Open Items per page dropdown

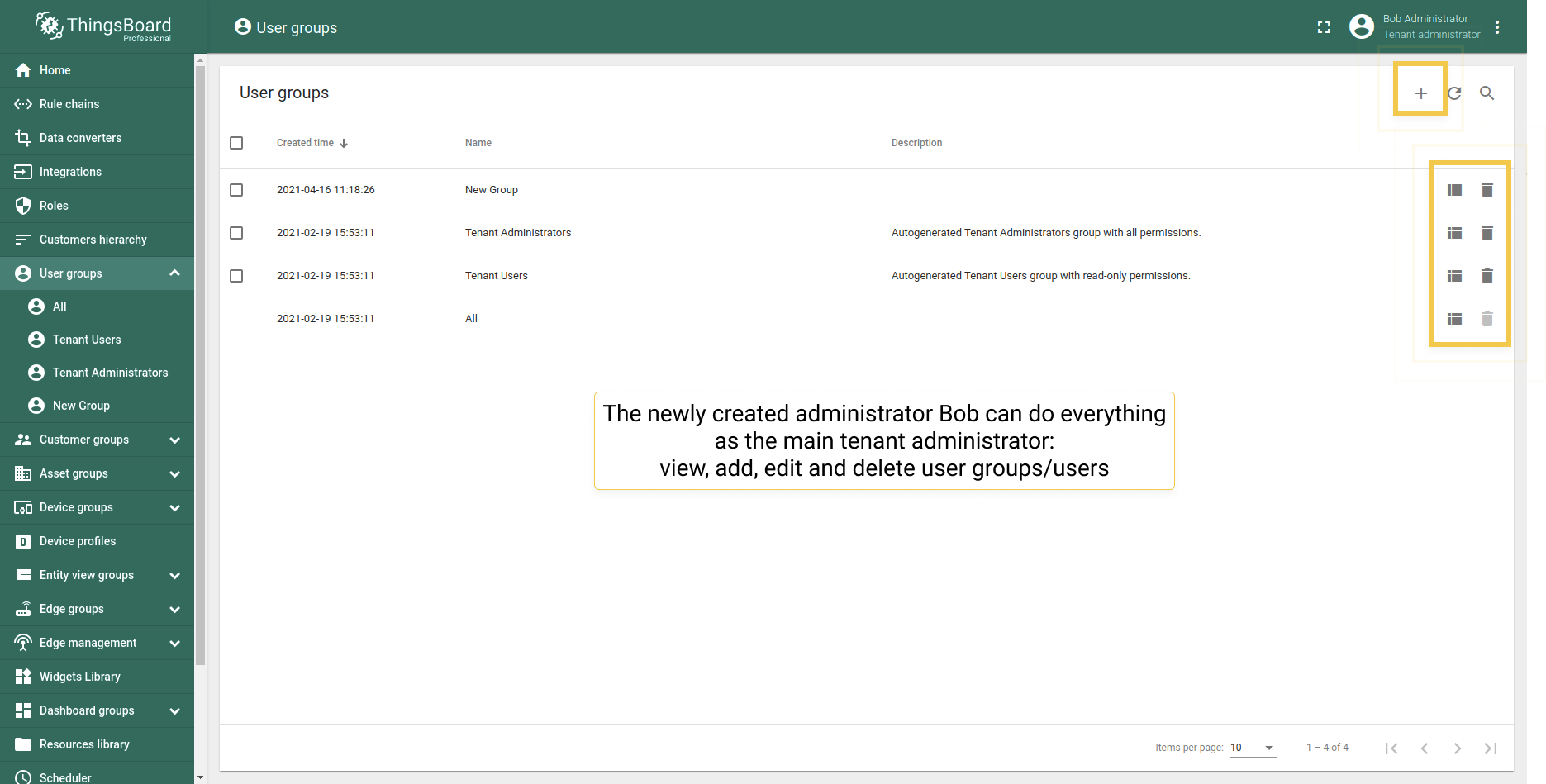pyautogui.click(x=1253, y=748)
